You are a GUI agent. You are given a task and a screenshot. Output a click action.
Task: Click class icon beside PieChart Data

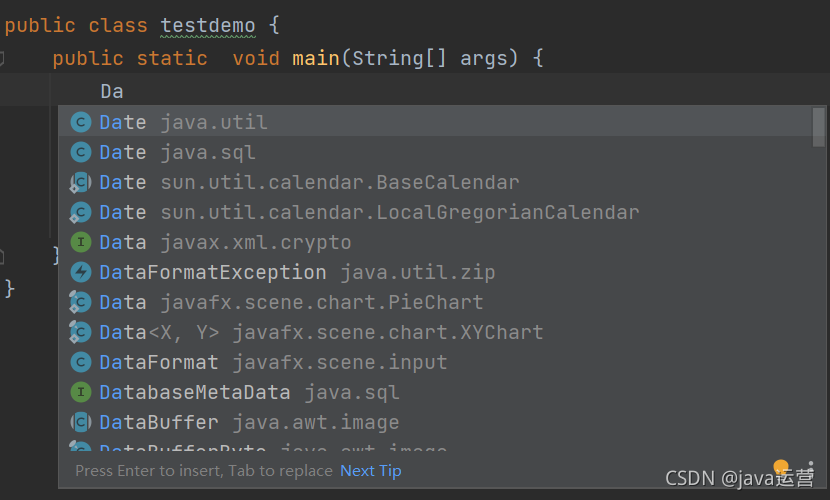click(81, 303)
